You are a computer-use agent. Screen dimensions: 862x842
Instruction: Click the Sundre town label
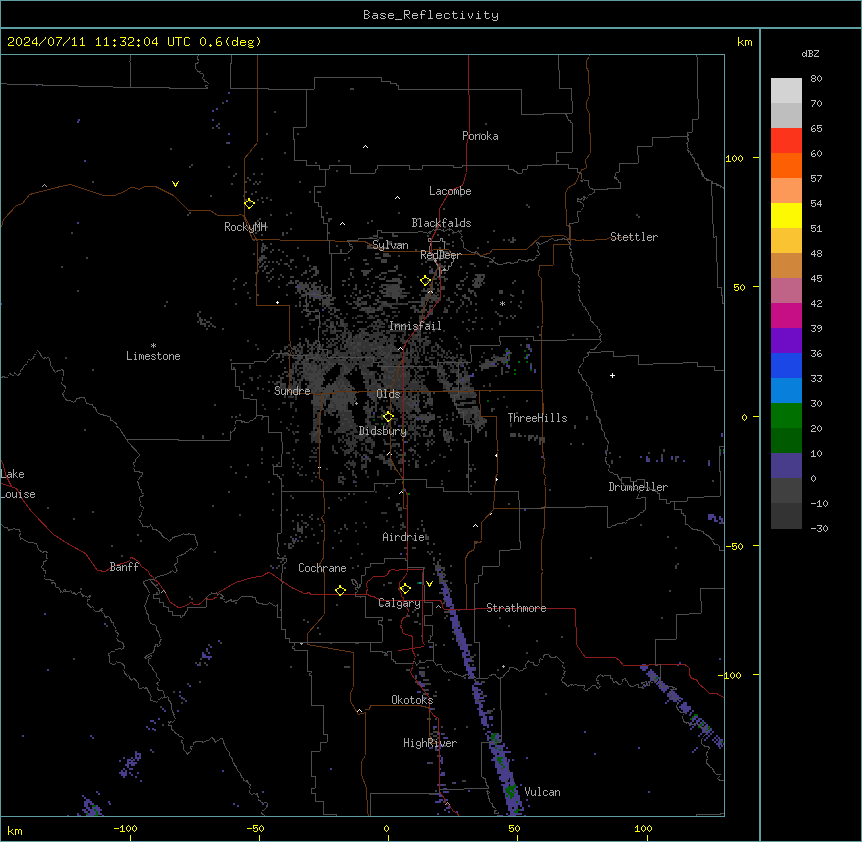coord(292,391)
